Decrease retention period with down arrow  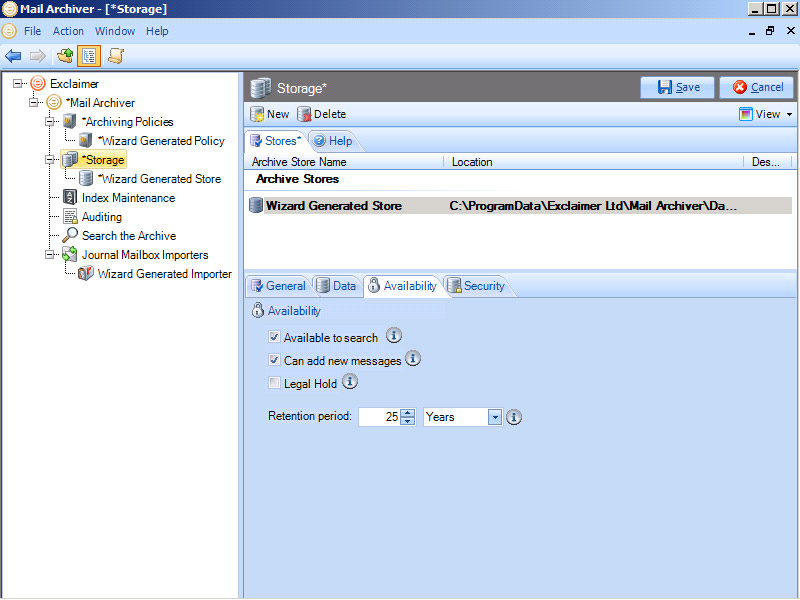coord(408,421)
